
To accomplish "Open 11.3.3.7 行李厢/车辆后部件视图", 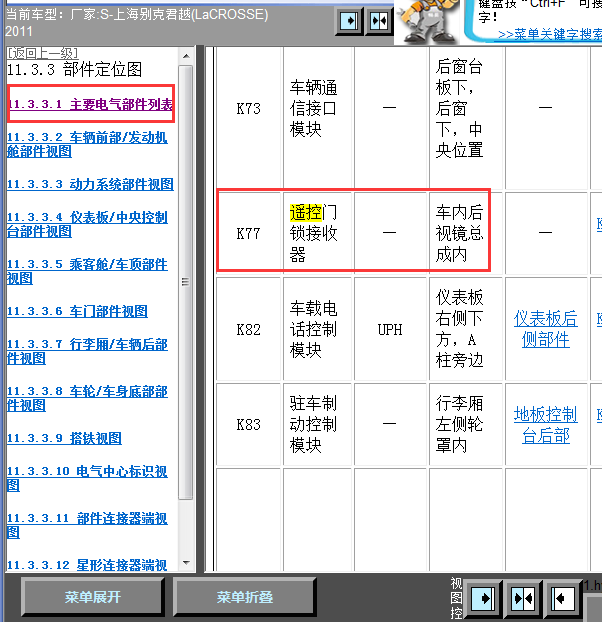I will pos(87,351).
